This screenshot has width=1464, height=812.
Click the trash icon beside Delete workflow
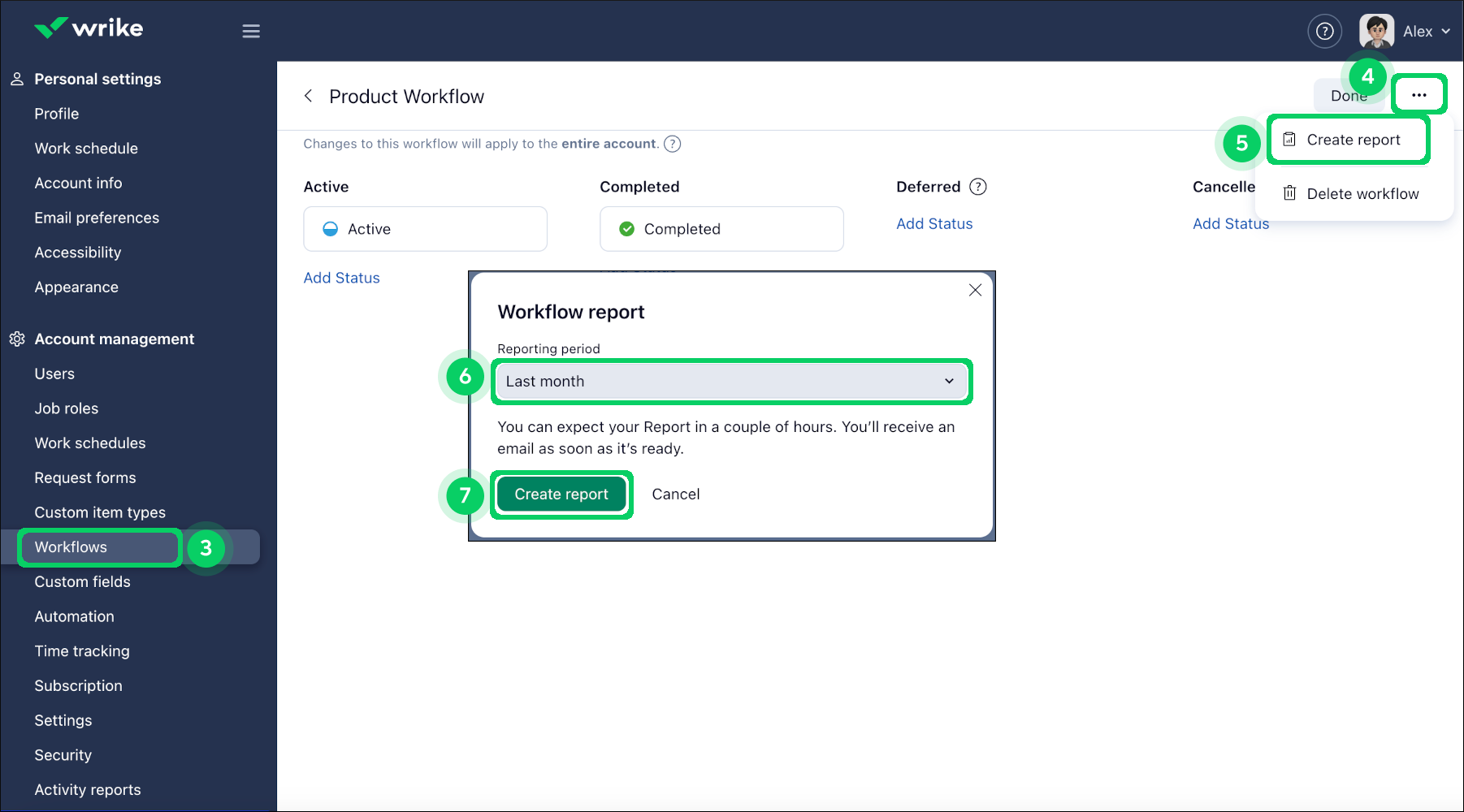(x=1290, y=193)
